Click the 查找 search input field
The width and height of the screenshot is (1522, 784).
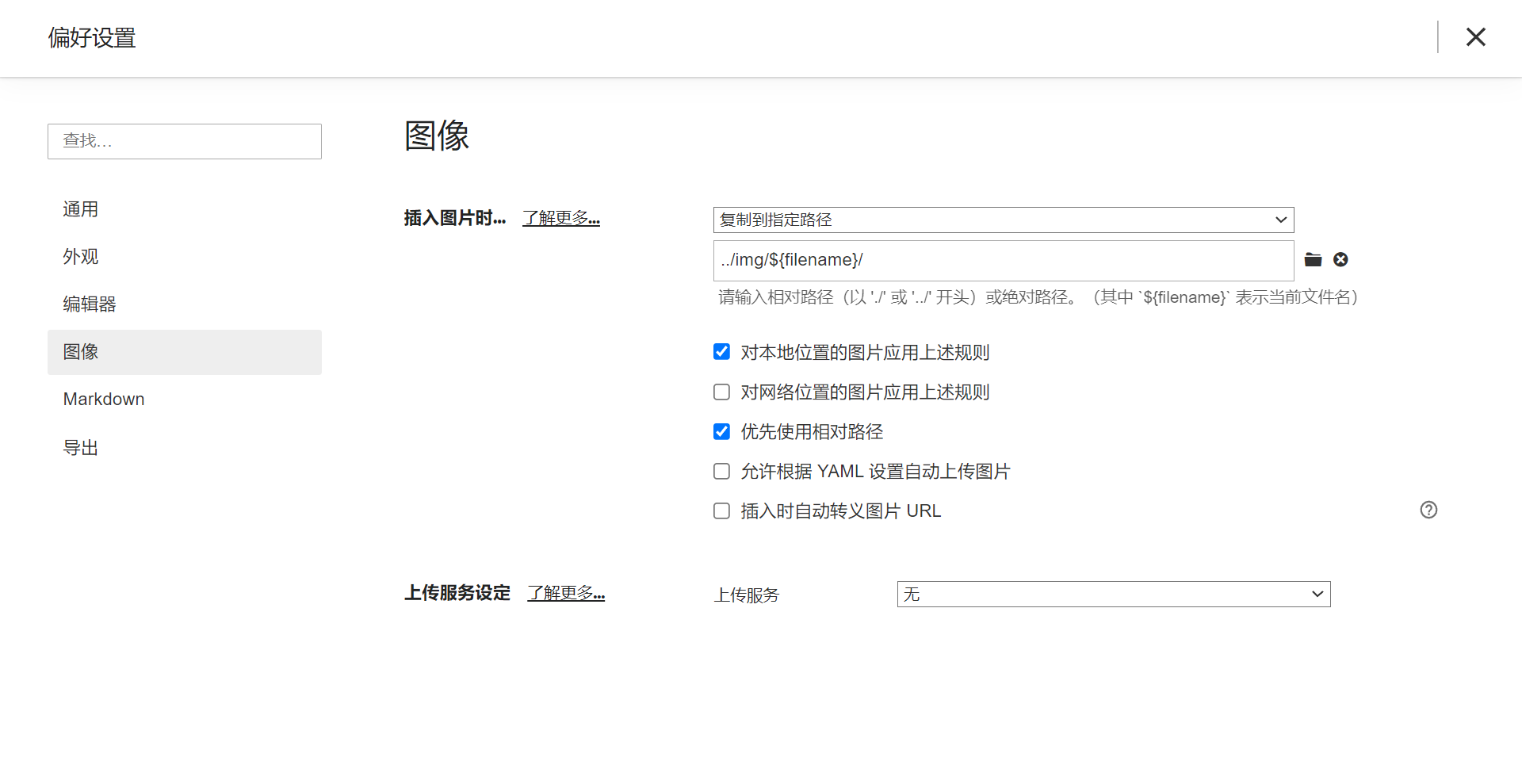(184, 141)
